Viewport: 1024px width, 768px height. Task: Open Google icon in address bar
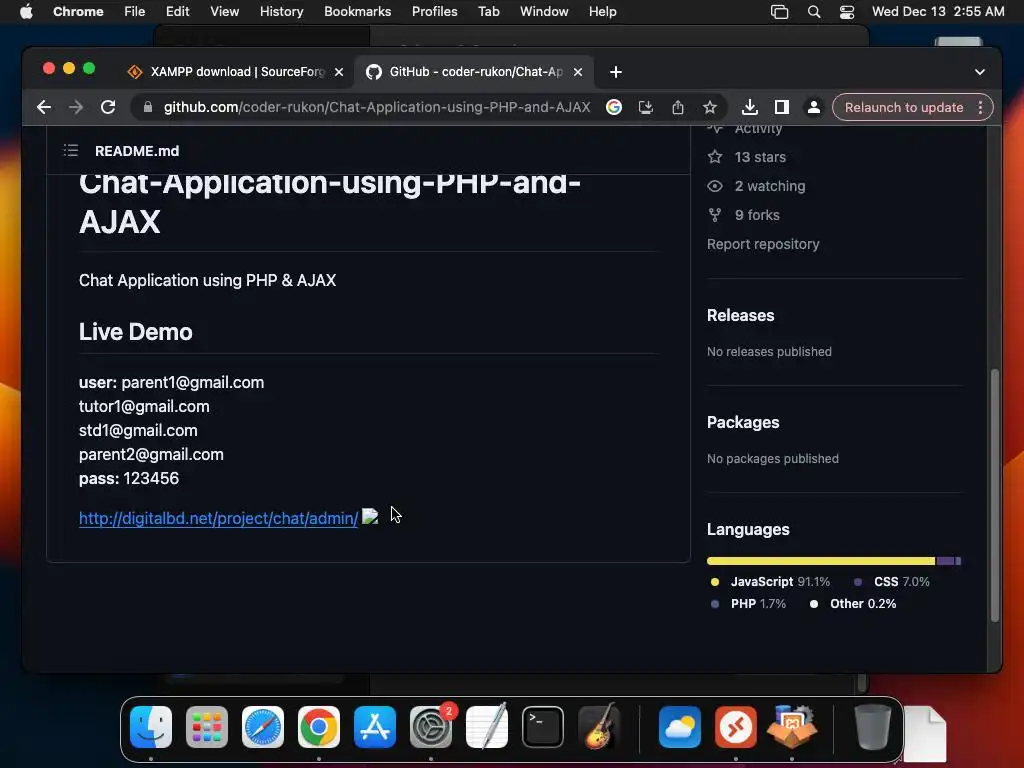614,107
